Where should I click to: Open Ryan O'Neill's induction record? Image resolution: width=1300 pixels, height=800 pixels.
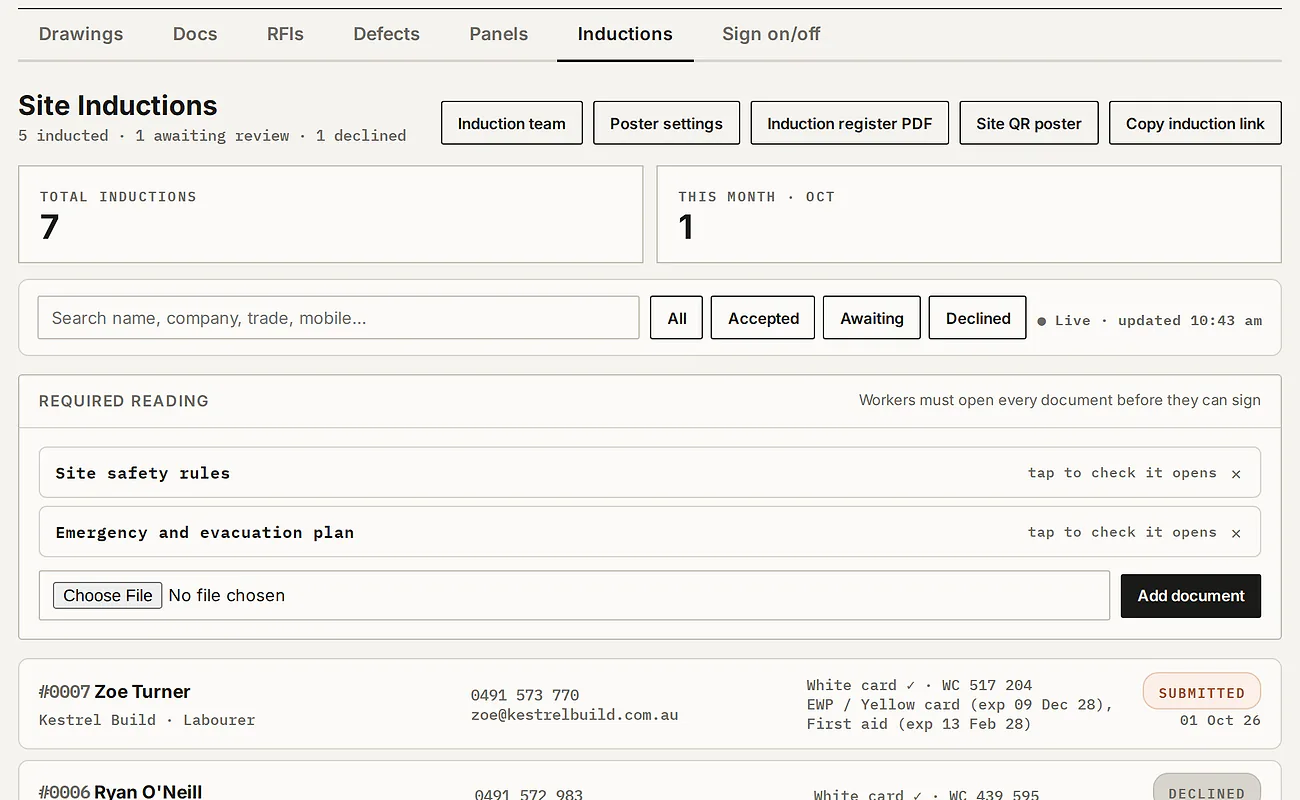point(650,781)
